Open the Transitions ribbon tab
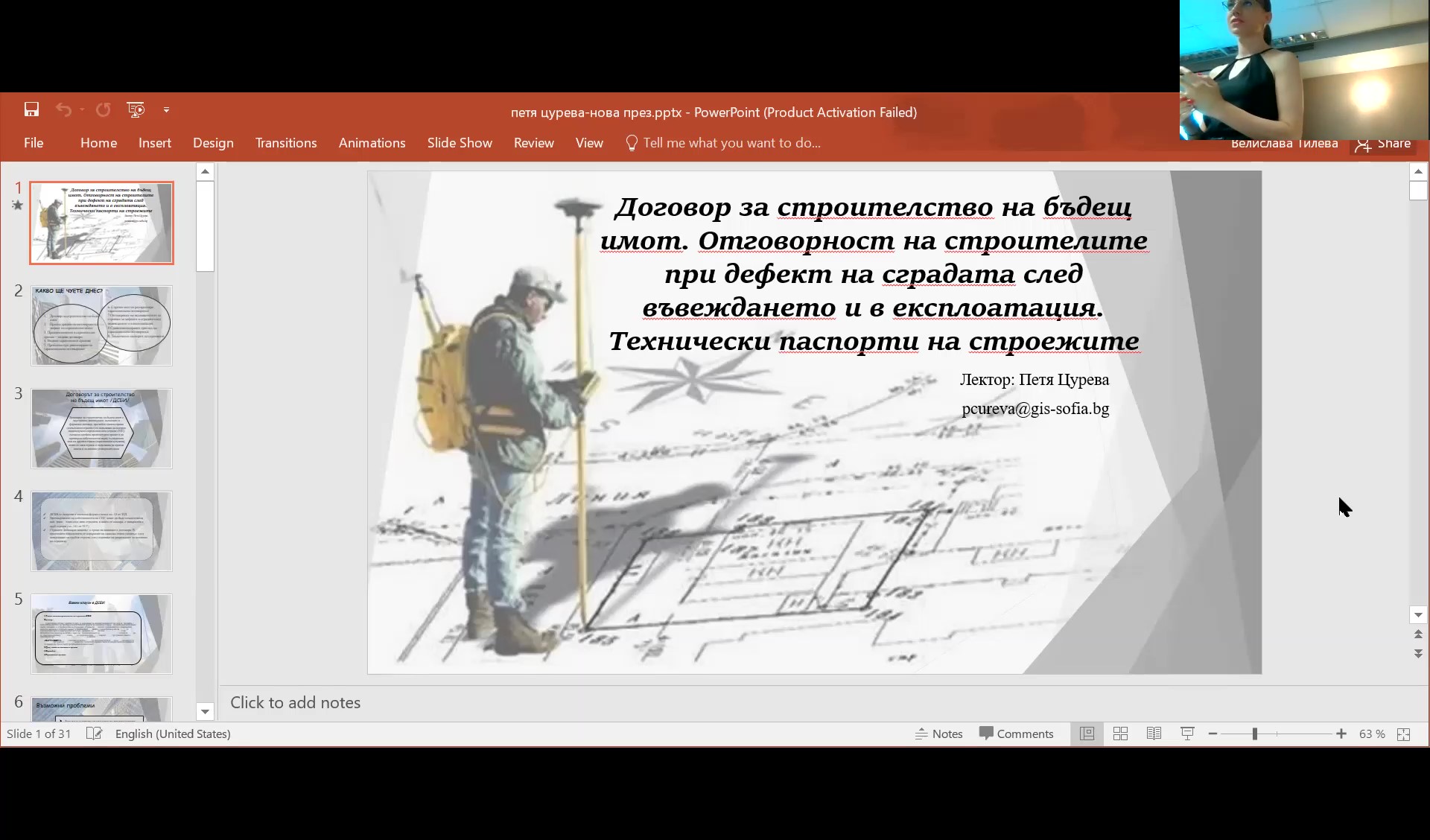Image resolution: width=1430 pixels, height=840 pixels. (286, 143)
